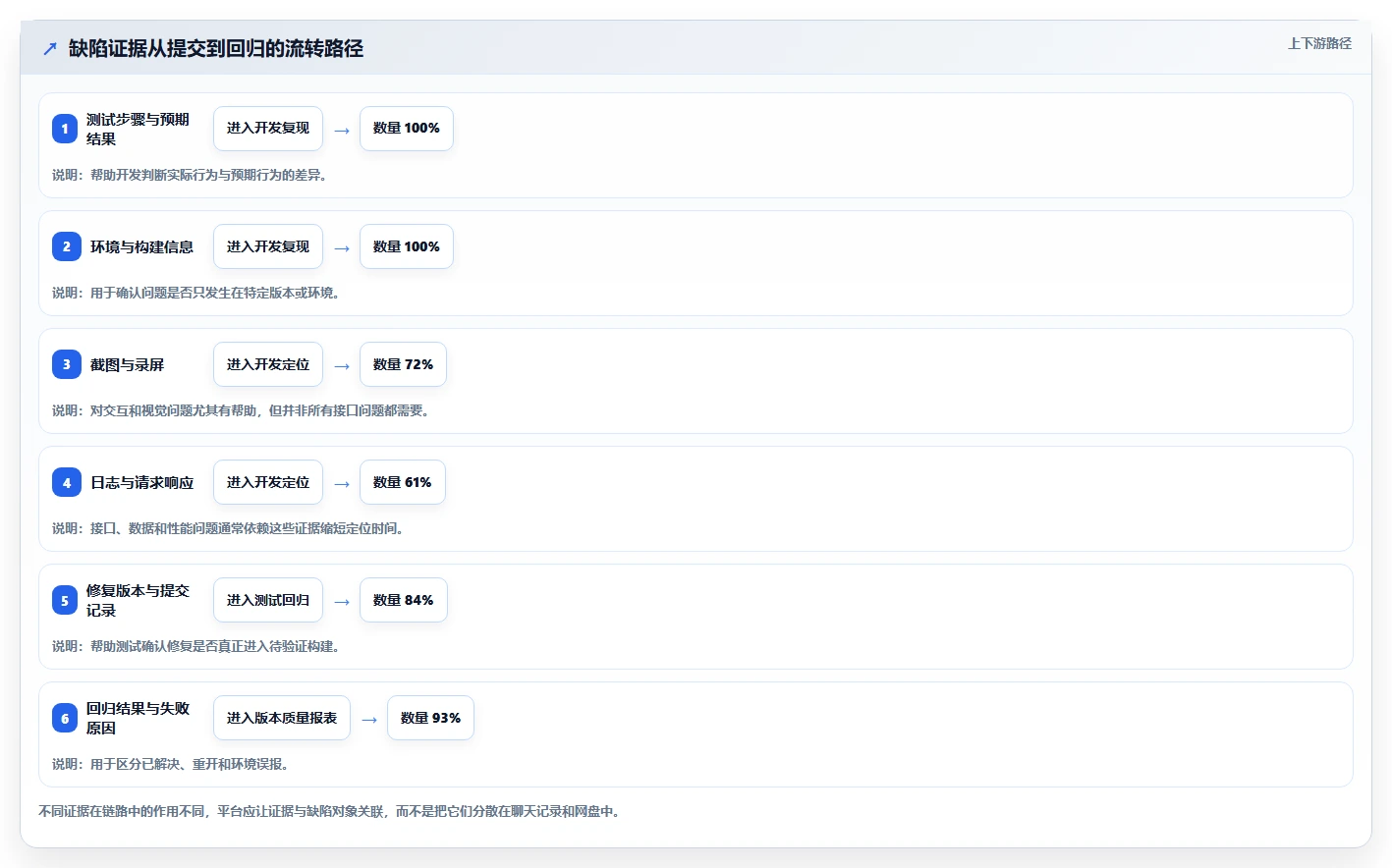Click 进入开发定位 in the 日志与请求响应 row
This screenshot has width=1392, height=868.
268,482
